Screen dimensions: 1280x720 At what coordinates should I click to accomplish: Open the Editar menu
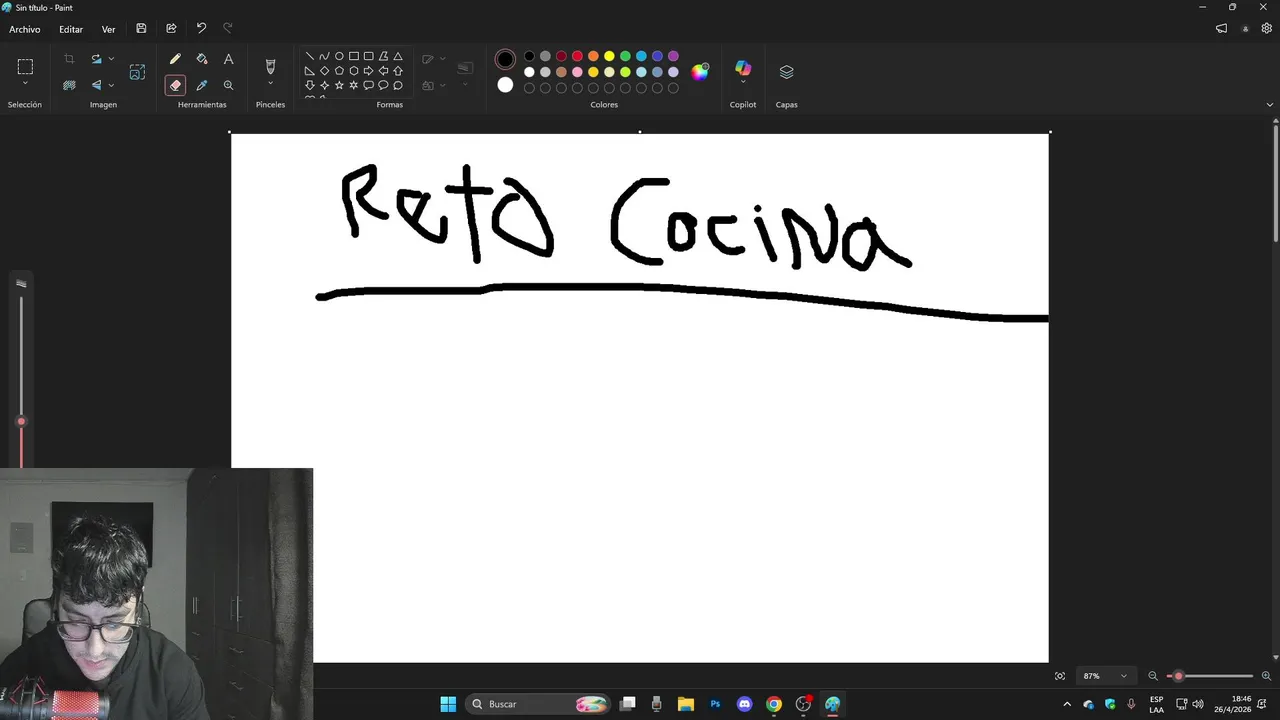(71, 29)
